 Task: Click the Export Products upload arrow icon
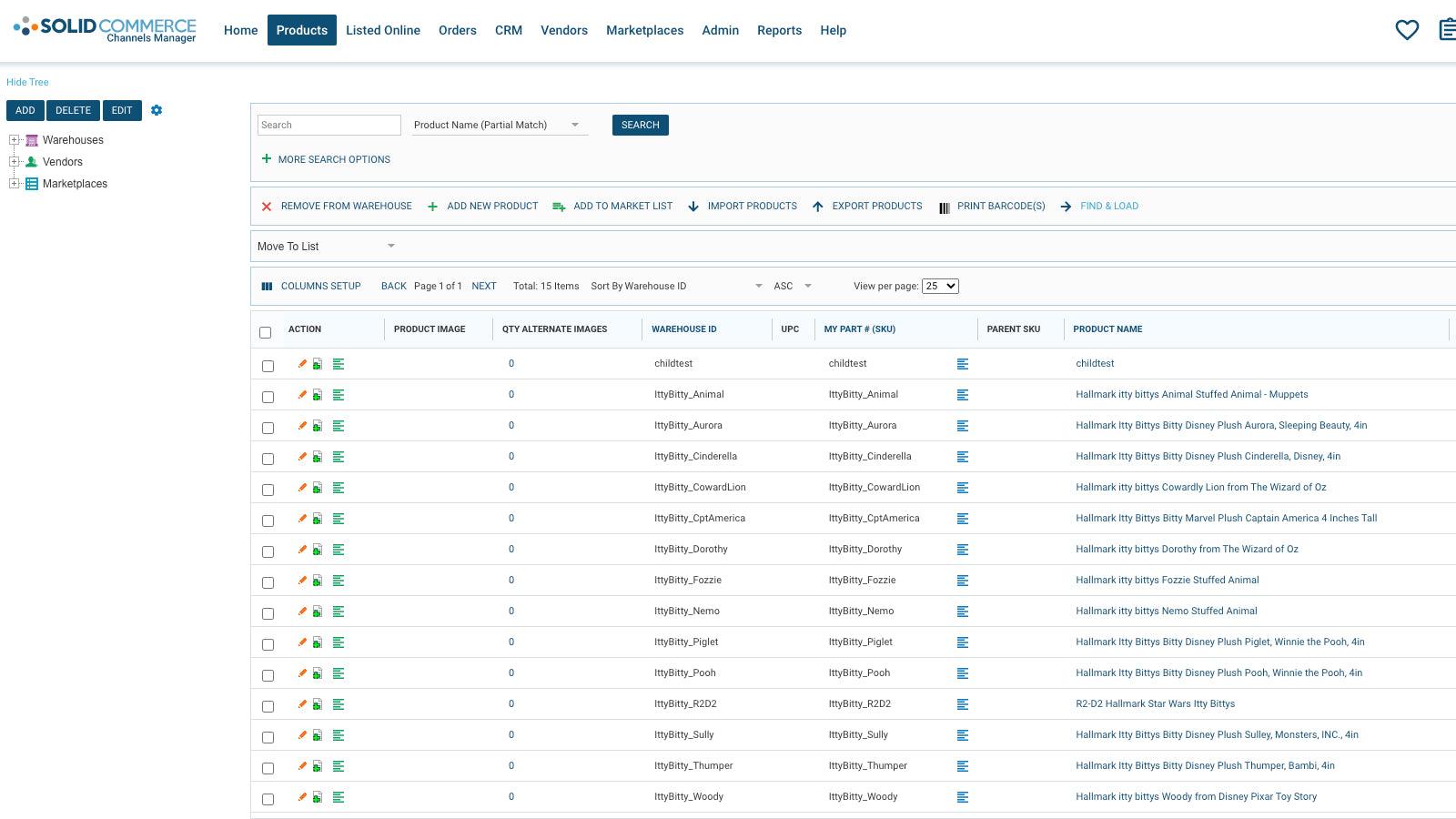pyautogui.click(x=818, y=207)
